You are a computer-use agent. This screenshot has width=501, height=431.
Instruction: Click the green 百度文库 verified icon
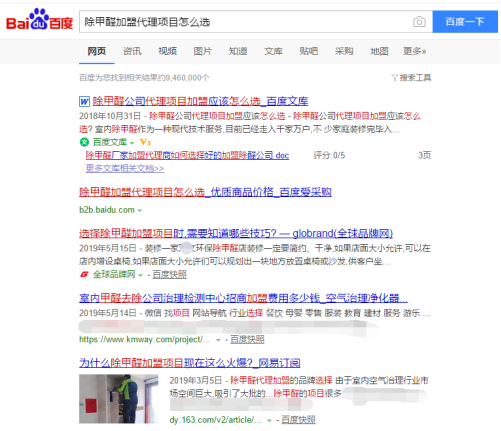(84, 142)
